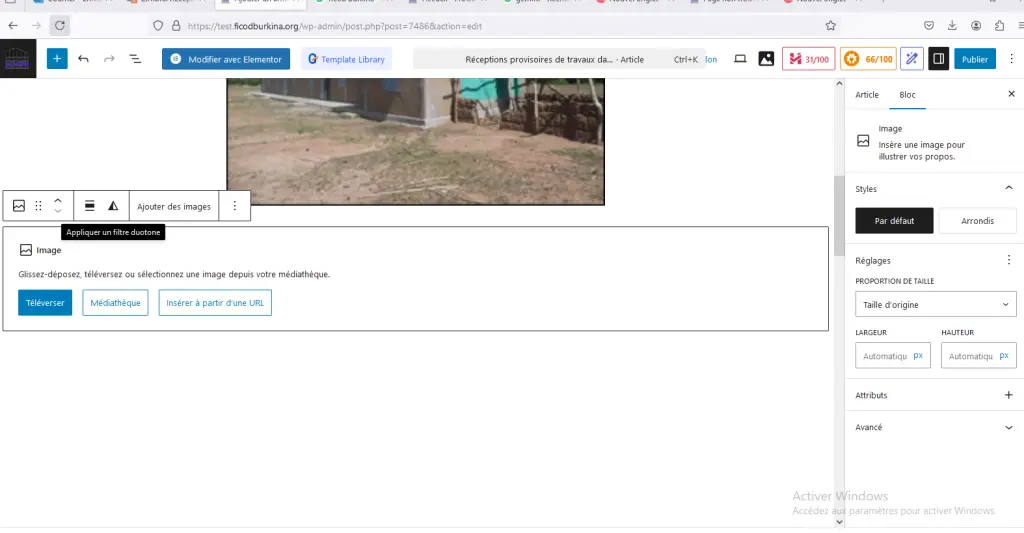The width and height of the screenshot is (1024, 533).
Task: Click the drag handle dots in block toolbar
Action: [39, 206]
